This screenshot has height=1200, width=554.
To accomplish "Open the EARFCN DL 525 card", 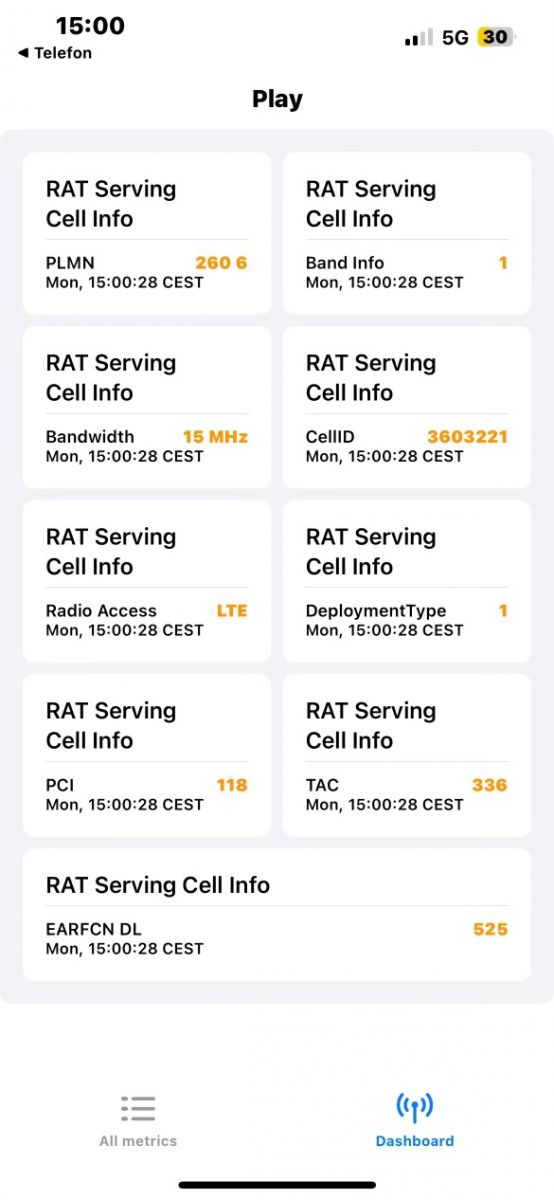I will (x=277, y=914).
